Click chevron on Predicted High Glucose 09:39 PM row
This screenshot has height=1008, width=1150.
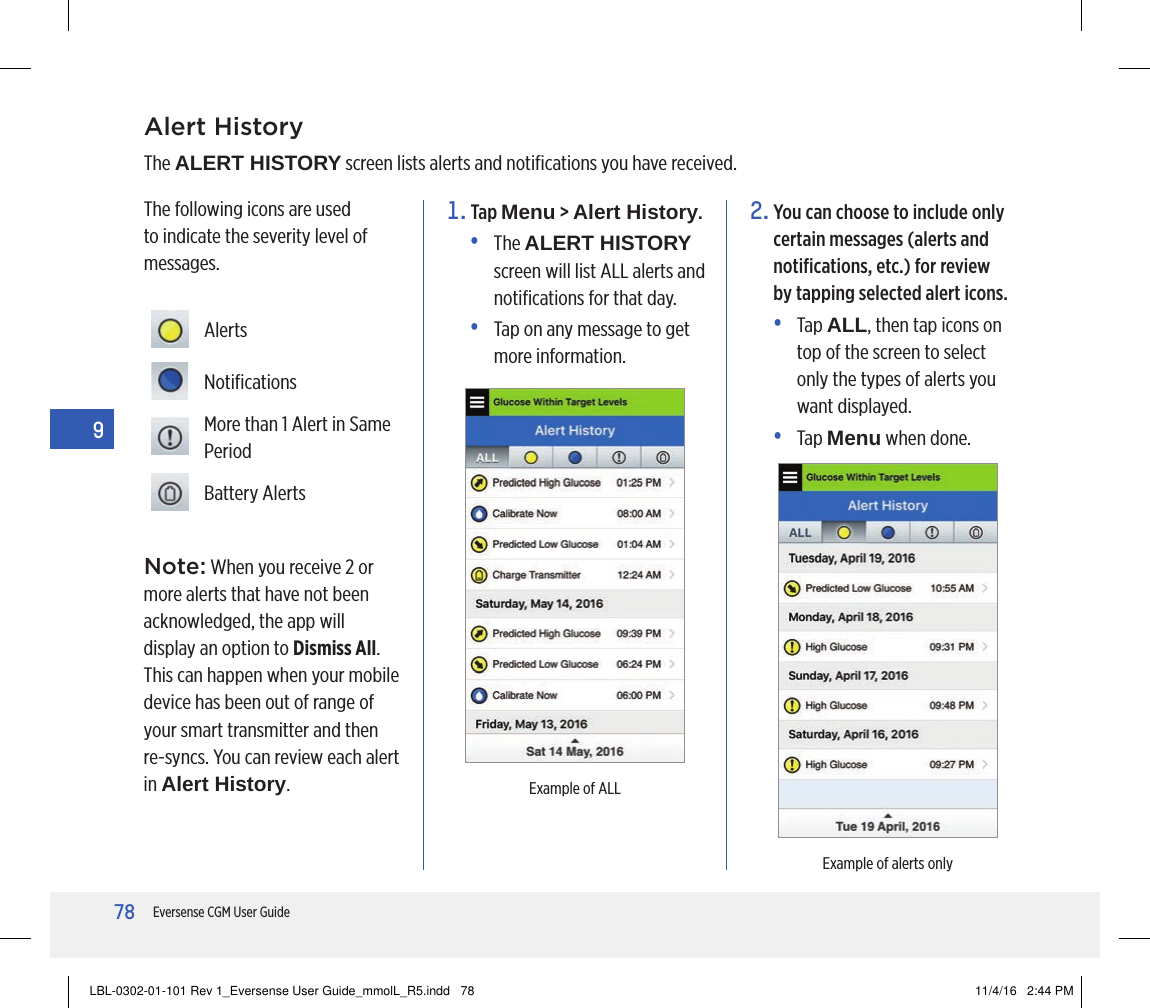pyautogui.click(x=672, y=634)
